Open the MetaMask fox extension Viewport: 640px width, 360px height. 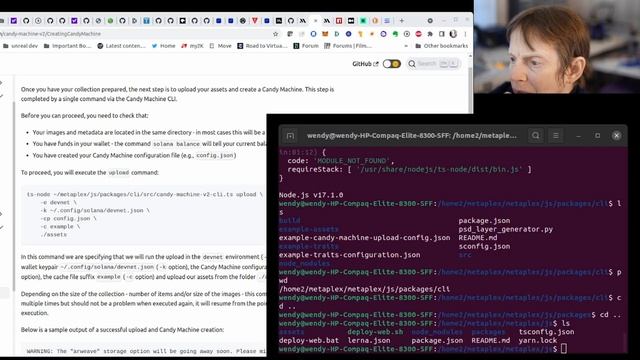pyautogui.click(x=325, y=34)
